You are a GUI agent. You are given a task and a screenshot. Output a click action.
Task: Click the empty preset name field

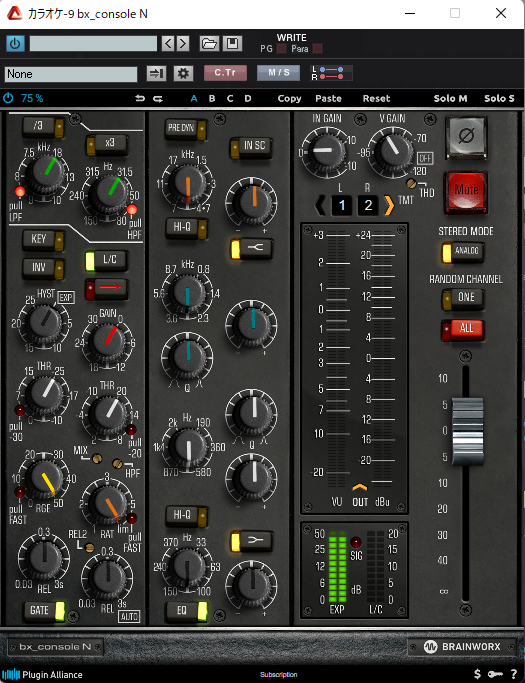click(93, 44)
